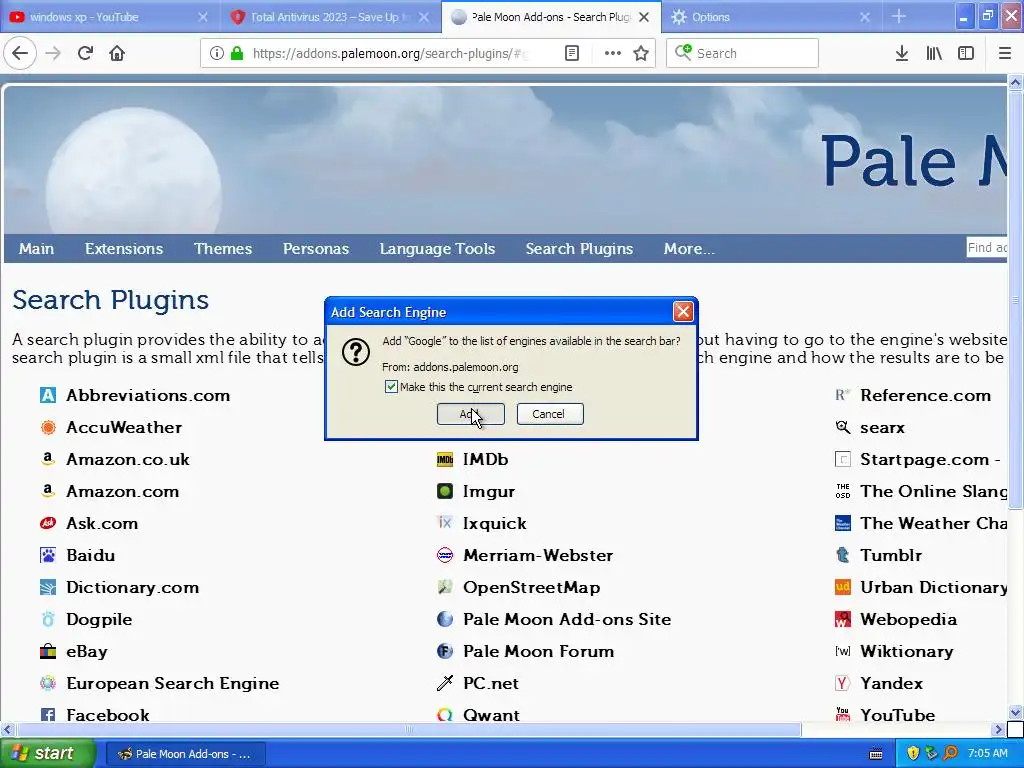
Task: Open the browser hamburger menu
Action: (1005, 53)
